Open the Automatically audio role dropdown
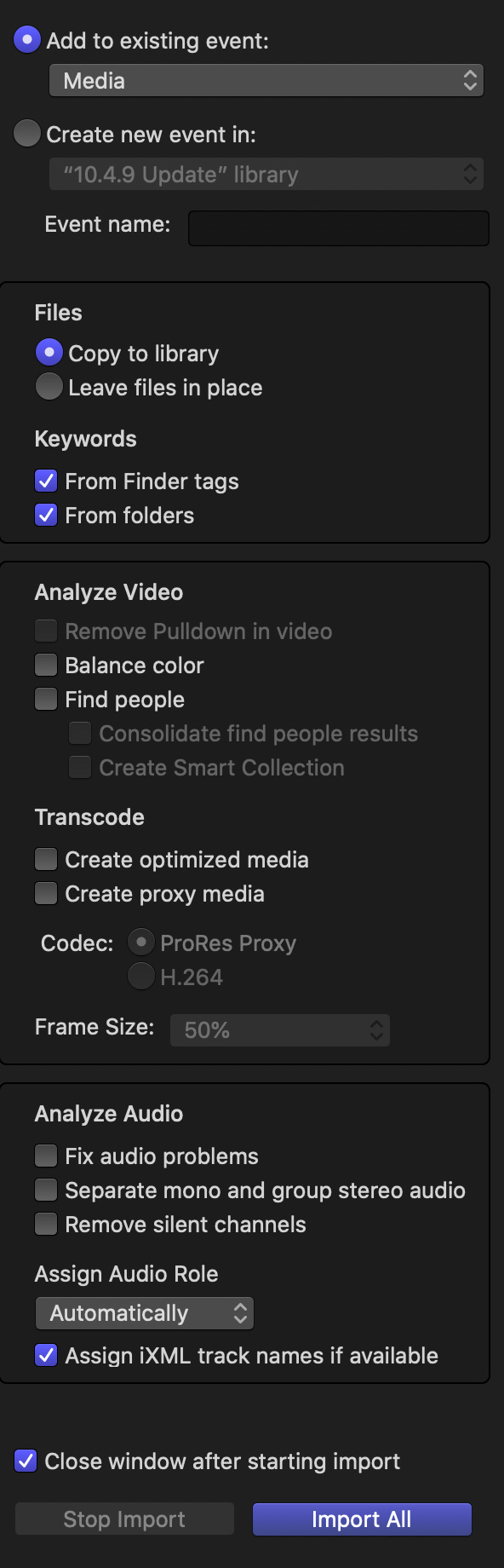The width and height of the screenshot is (504, 1568). click(x=145, y=1313)
